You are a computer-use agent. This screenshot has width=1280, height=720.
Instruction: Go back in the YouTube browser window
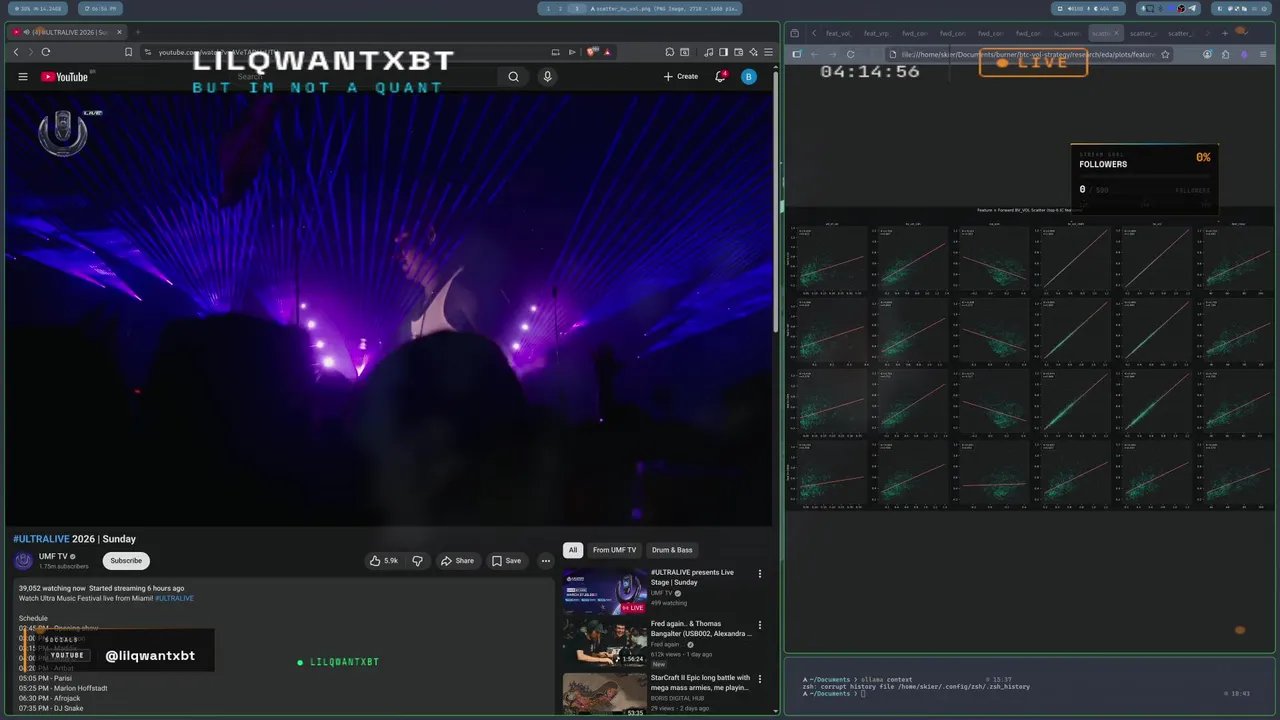coord(16,52)
